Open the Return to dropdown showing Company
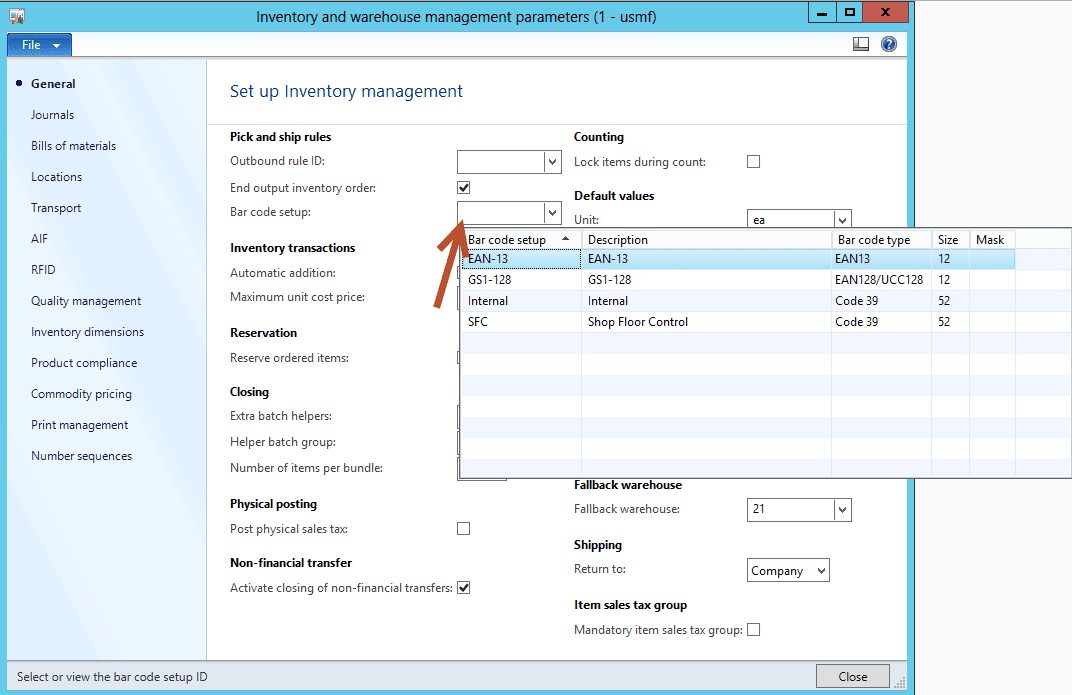Viewport: 1072px width, 695px height. (x=820, y=570)
